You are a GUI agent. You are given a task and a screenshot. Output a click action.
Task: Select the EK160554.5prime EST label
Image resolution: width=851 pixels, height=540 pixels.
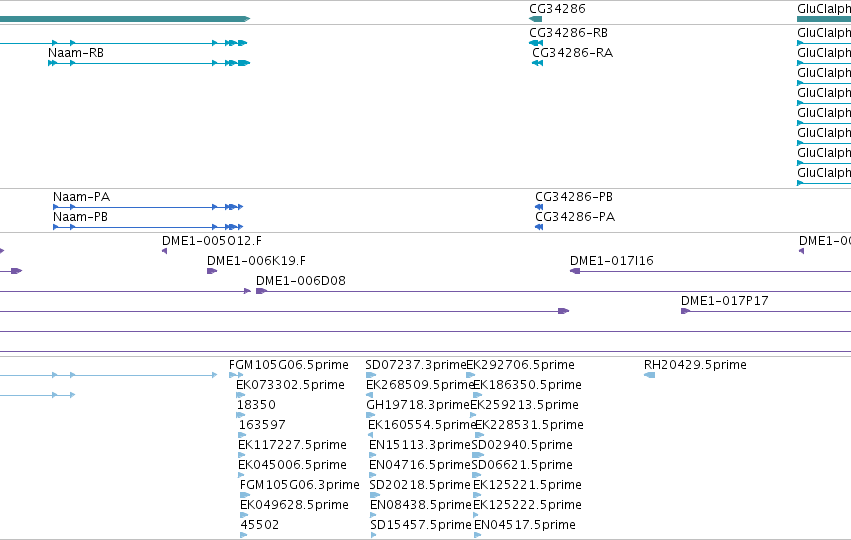[x=422, y=425]
